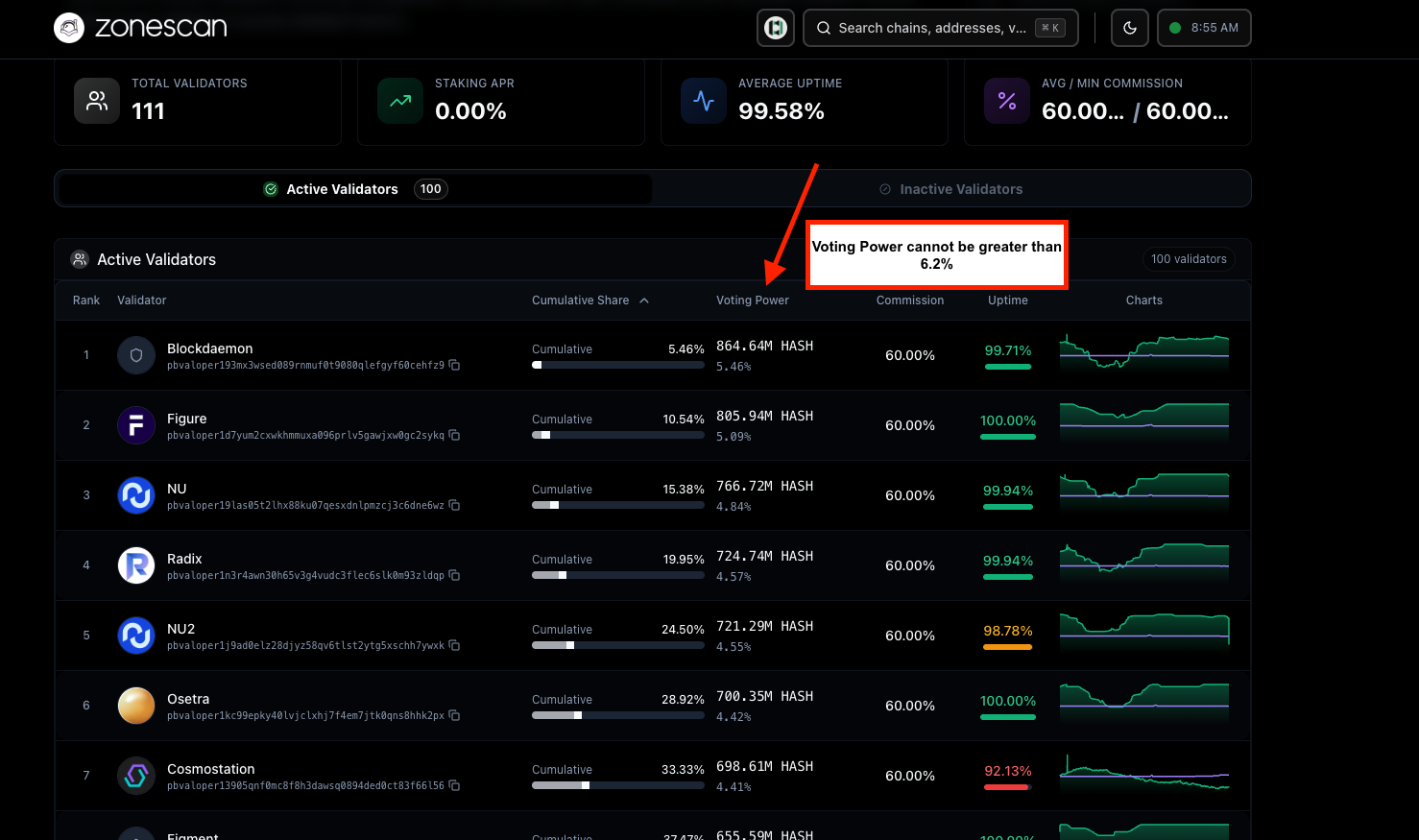This screenshot has width=1419, height=840.
Task: Click the NU validator avatar
Action: pyautogui.click(x=136, y=495)
